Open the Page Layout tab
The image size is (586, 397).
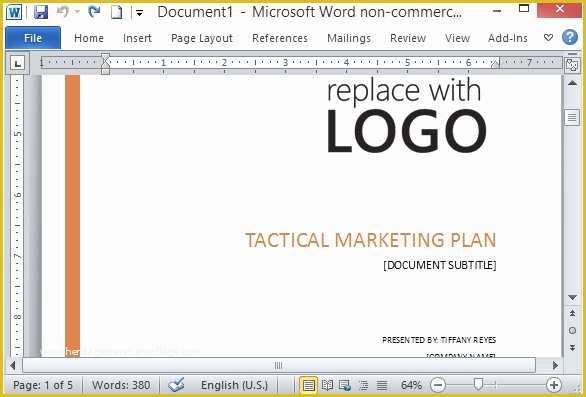pyautogui.click(x=201, y=38)
